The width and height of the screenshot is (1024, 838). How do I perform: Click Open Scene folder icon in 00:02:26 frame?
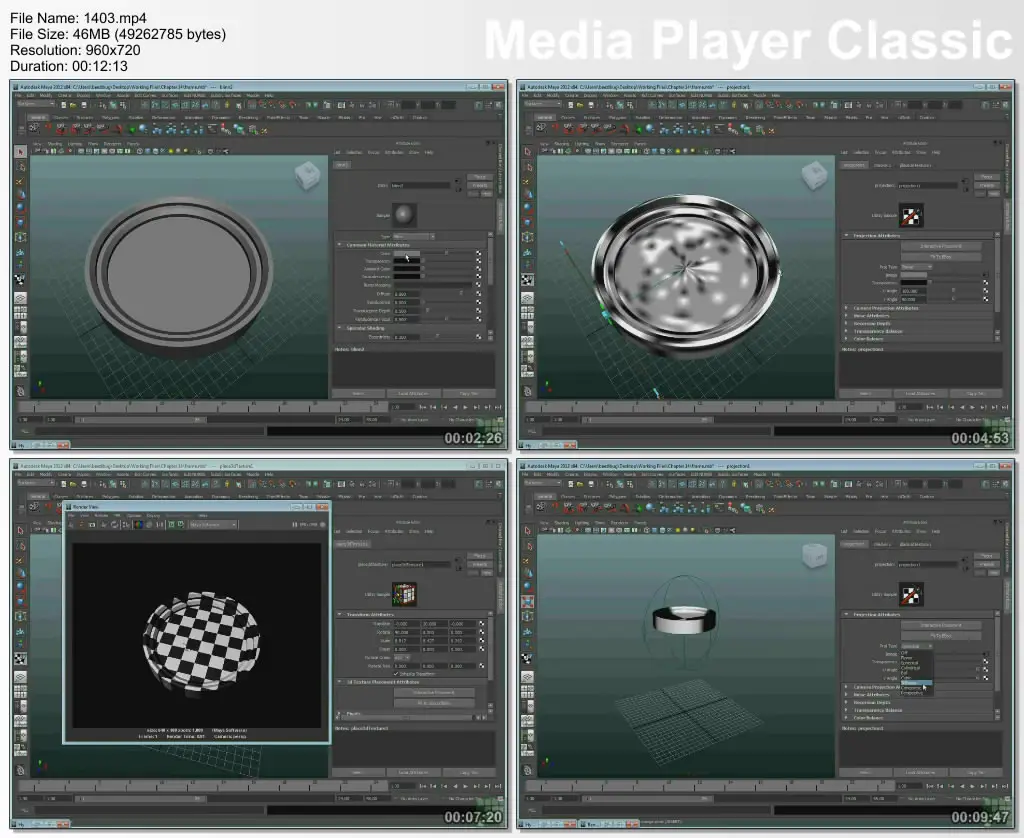coord(72,105)
